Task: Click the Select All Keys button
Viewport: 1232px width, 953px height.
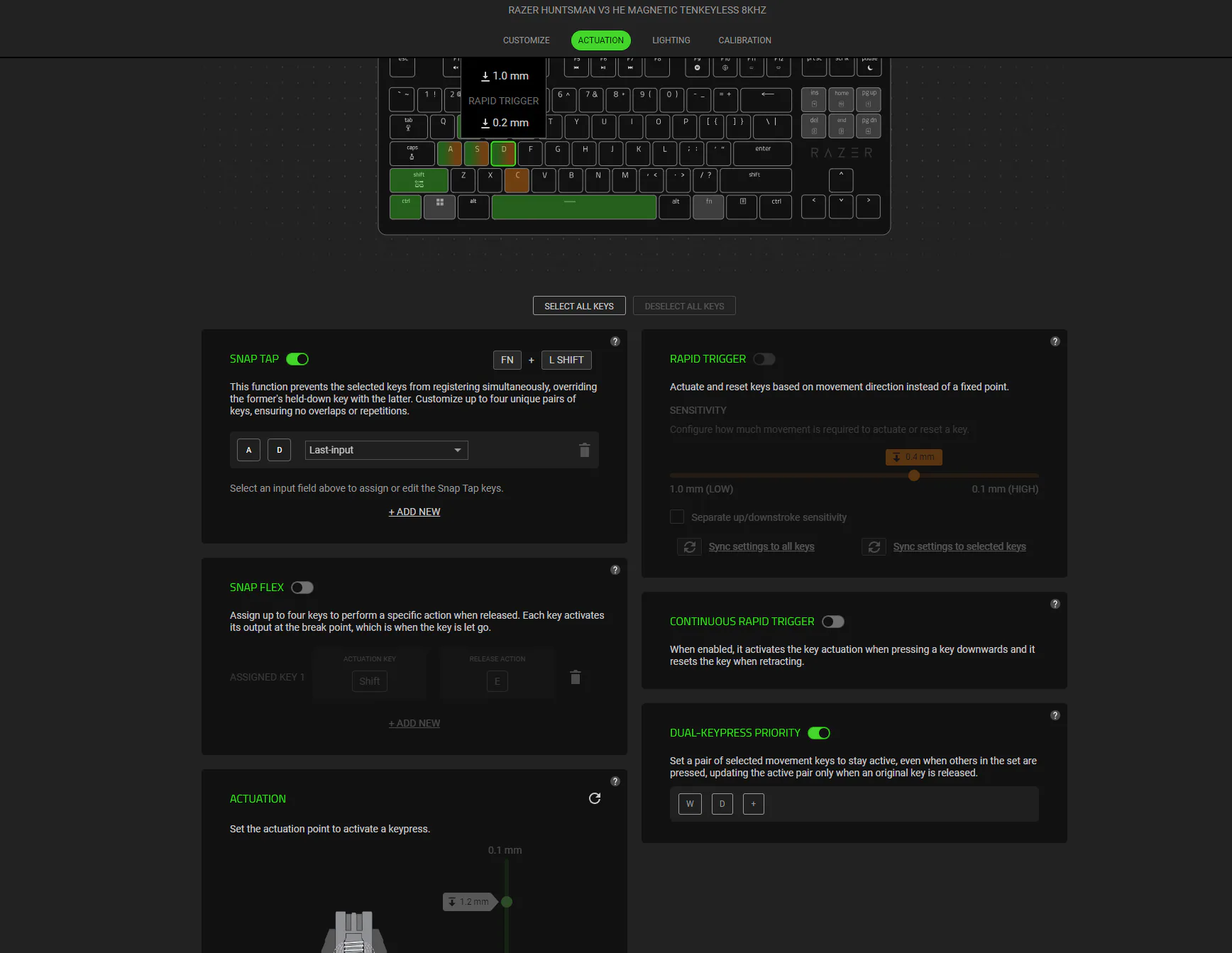Action: 579,306
